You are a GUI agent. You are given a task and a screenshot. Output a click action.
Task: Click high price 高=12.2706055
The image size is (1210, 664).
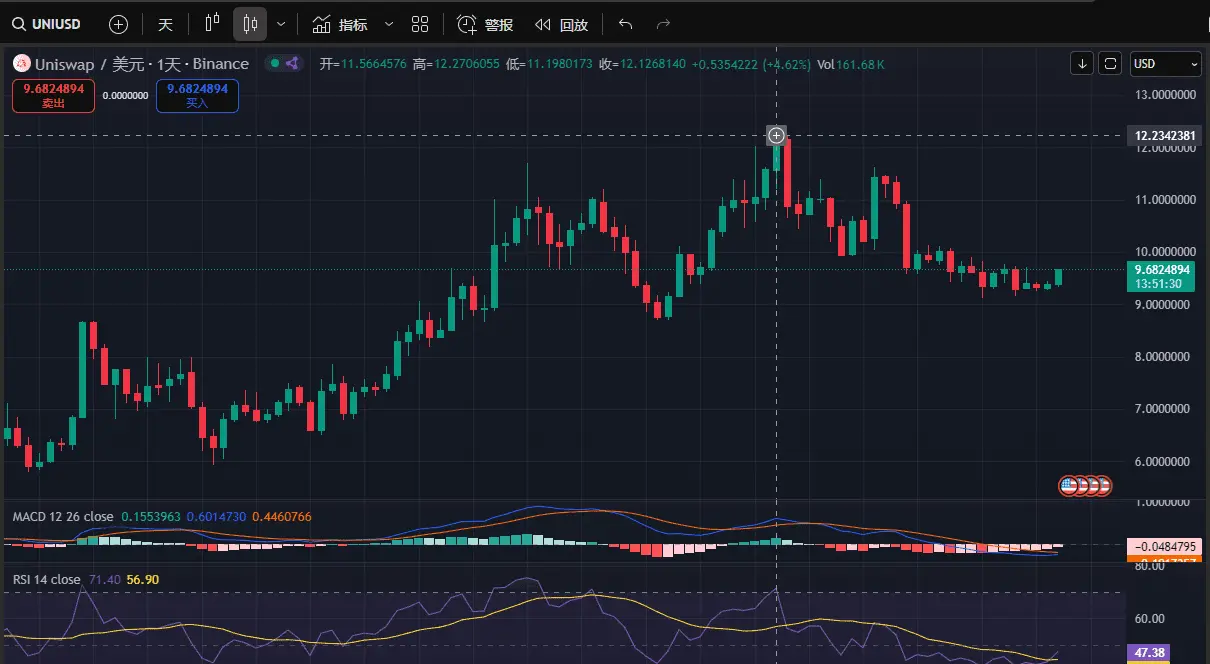click(x=455, y=64)
